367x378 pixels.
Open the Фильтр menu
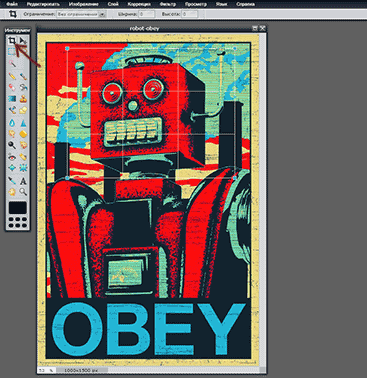pos(168,4)
